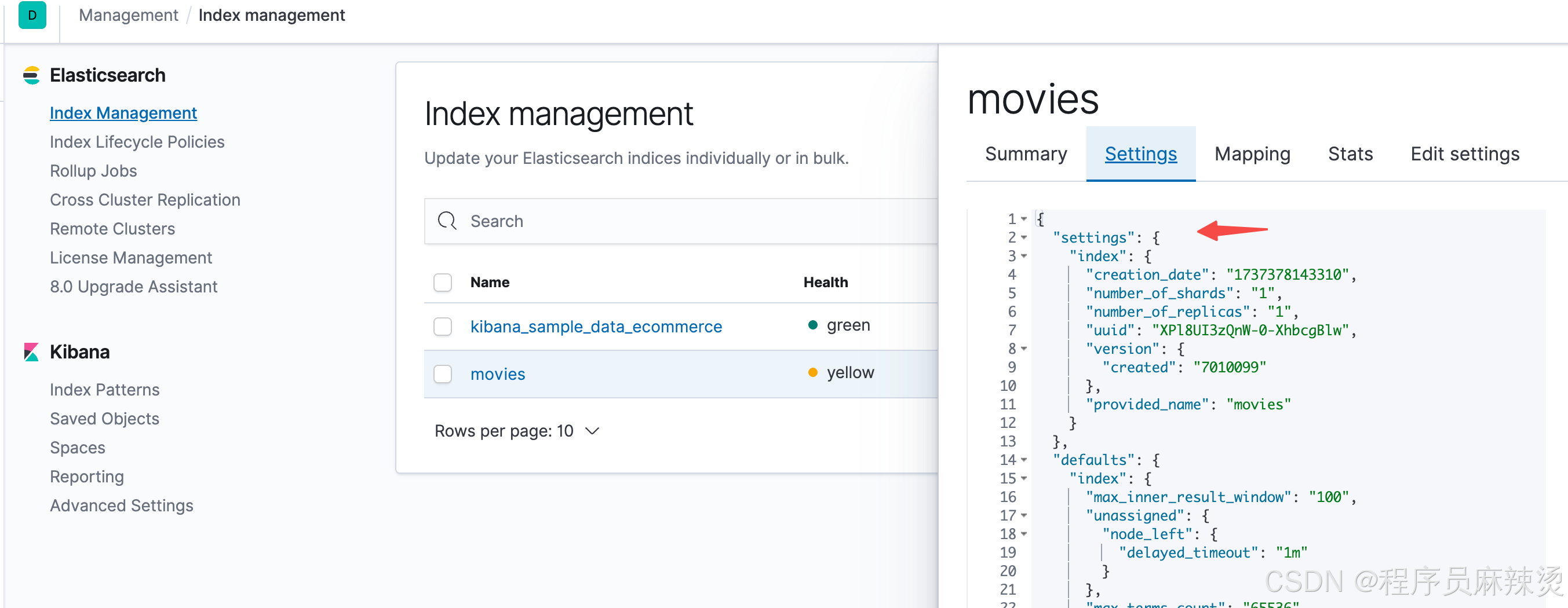The width and height of the screenshot is (1568, 608).
Task: Click the green D space avatar
Action: click(32, 15)
